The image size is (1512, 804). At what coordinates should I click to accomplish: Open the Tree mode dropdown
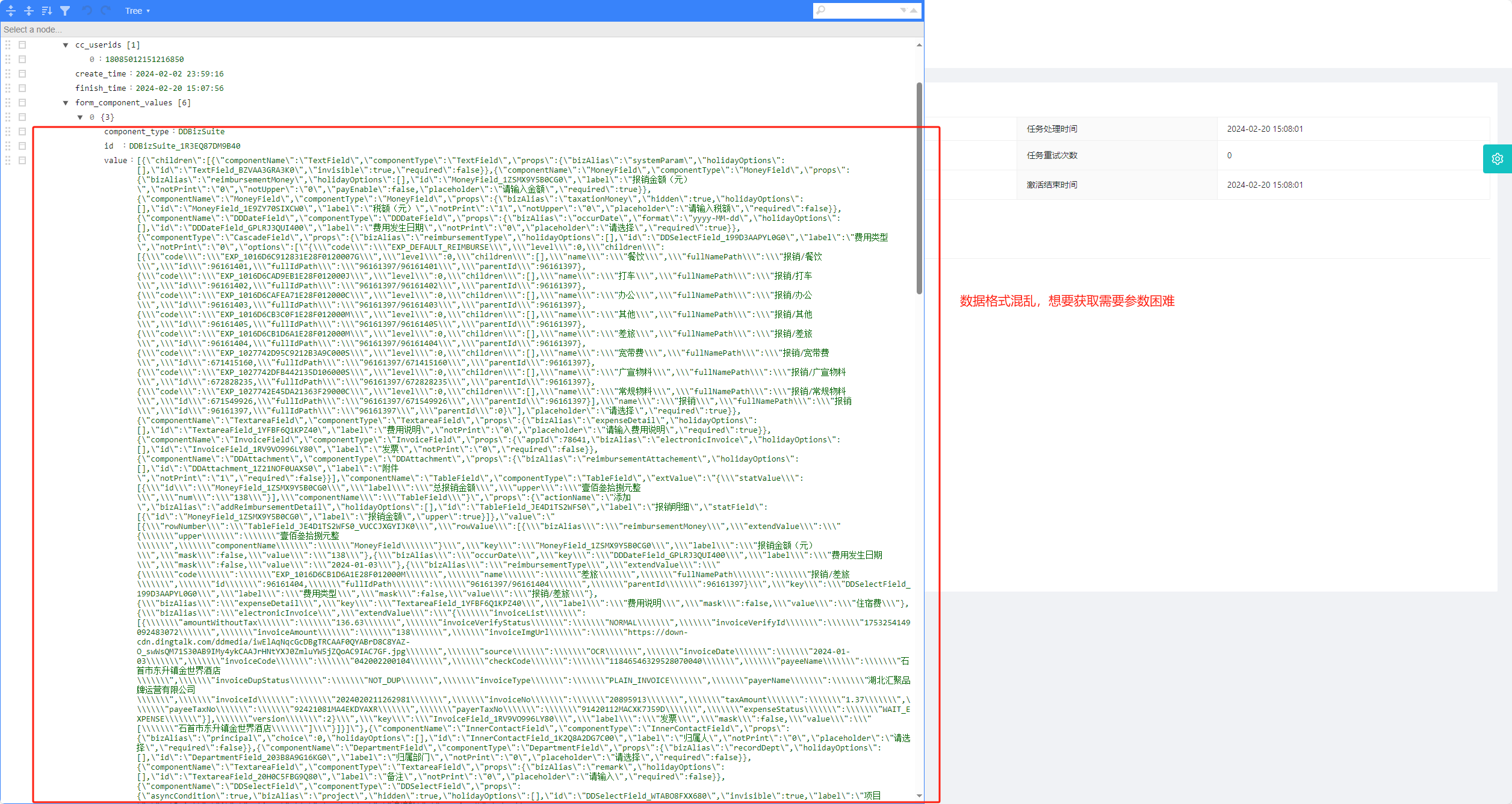point(137,11)
